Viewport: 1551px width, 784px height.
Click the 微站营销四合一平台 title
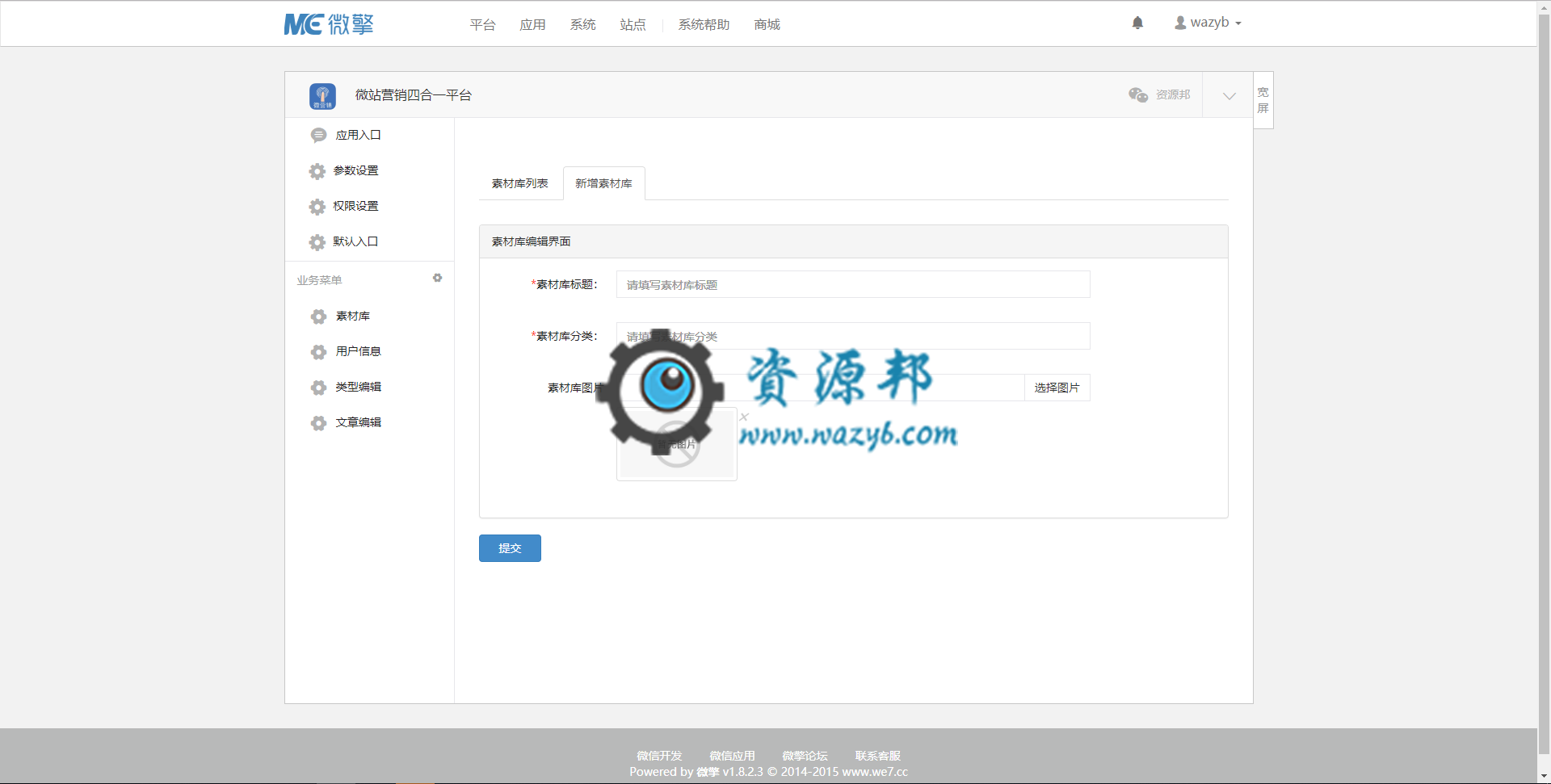click(414, 95)
